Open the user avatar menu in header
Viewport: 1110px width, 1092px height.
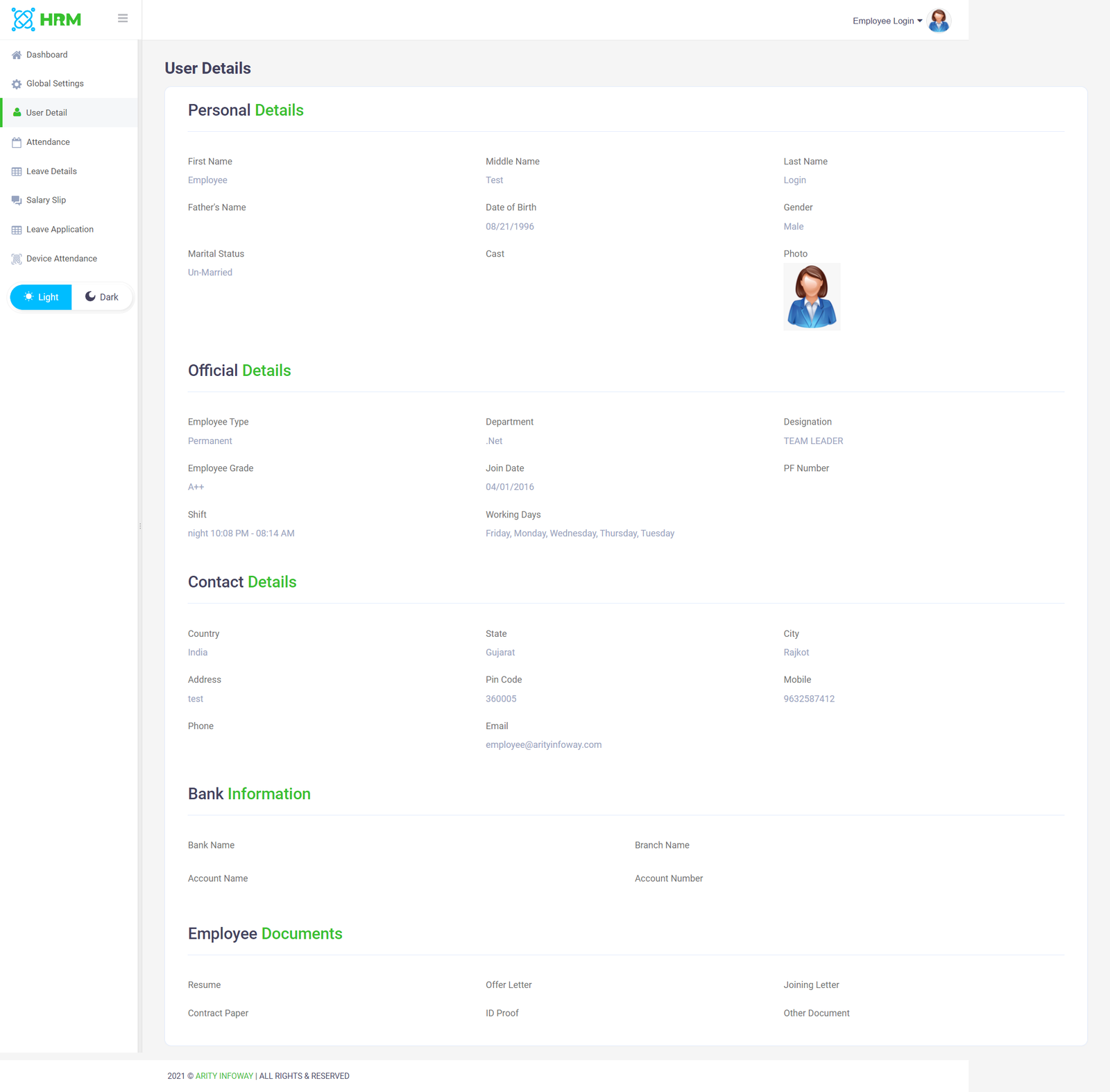(x=939, y=21)
